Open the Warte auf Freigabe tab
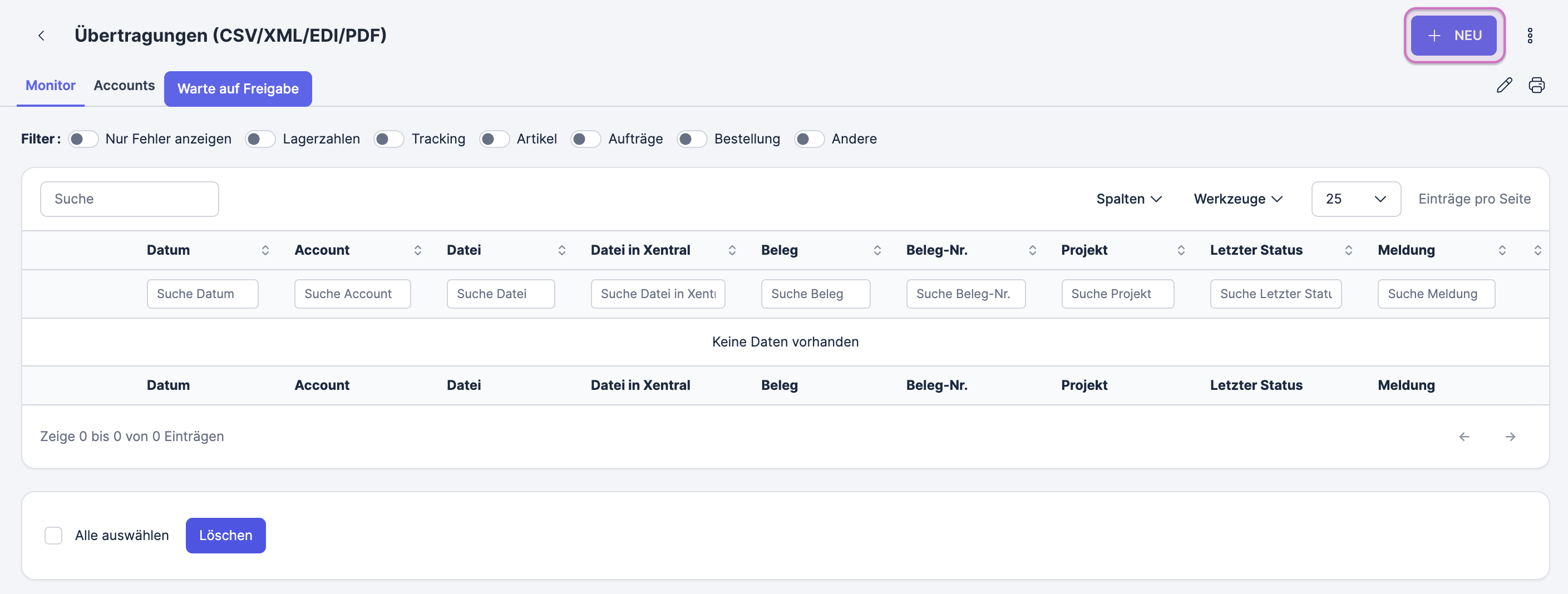 coord(238,89)
